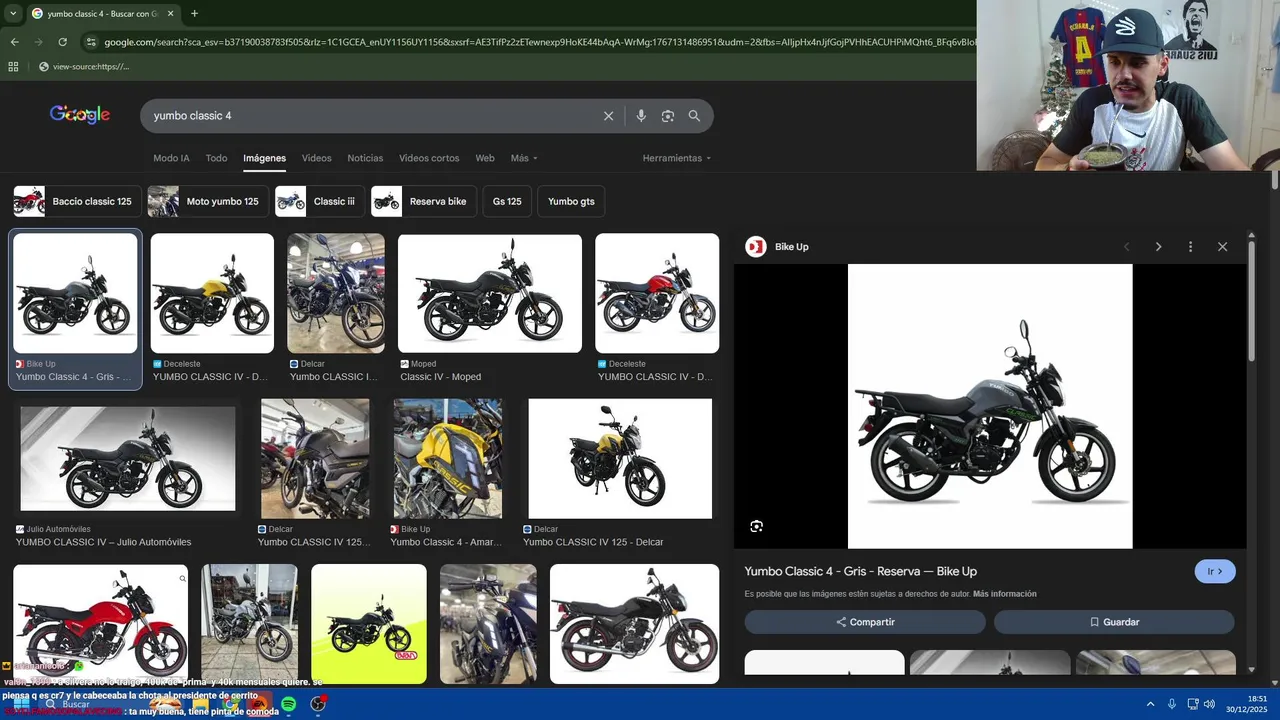This screenshot has height=720, width=1280.
Task: Open Spotify from the taskbar
Action: (288, 704)
